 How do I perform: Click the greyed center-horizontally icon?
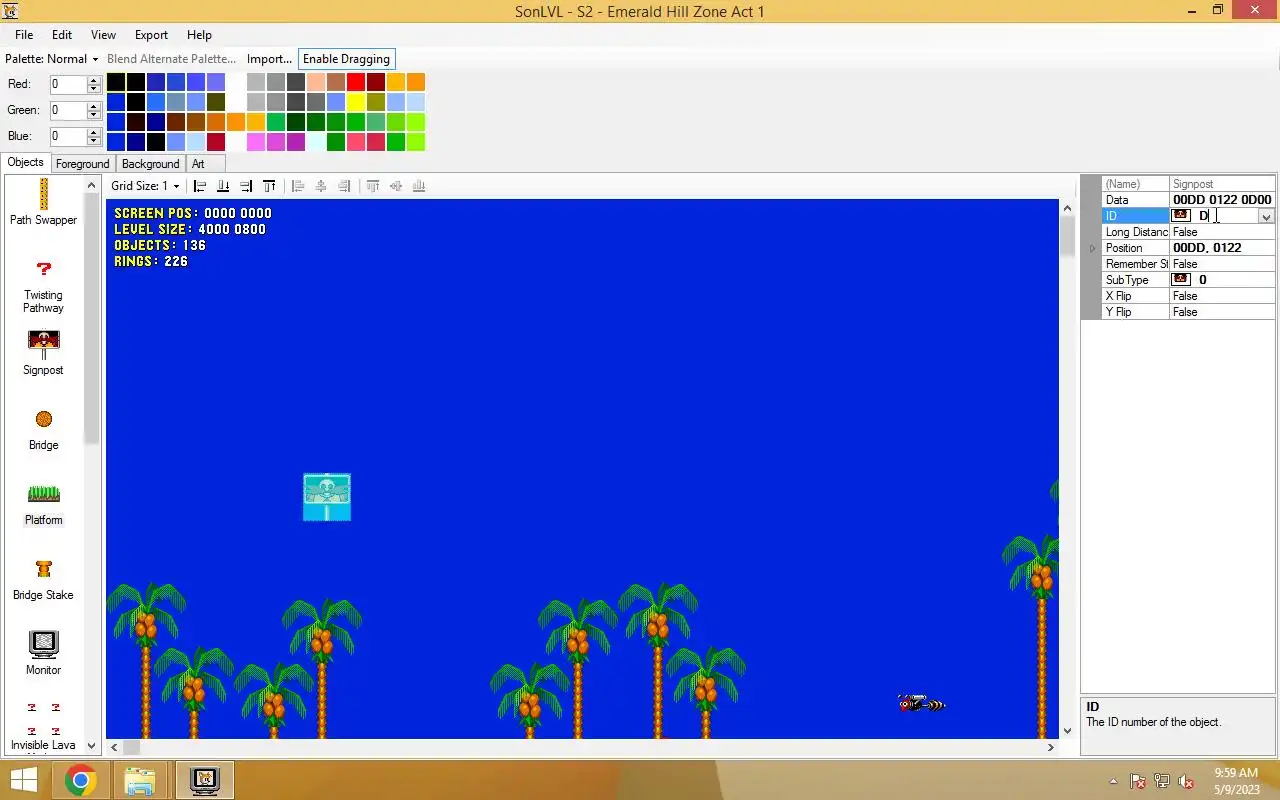tap(321, 186)
